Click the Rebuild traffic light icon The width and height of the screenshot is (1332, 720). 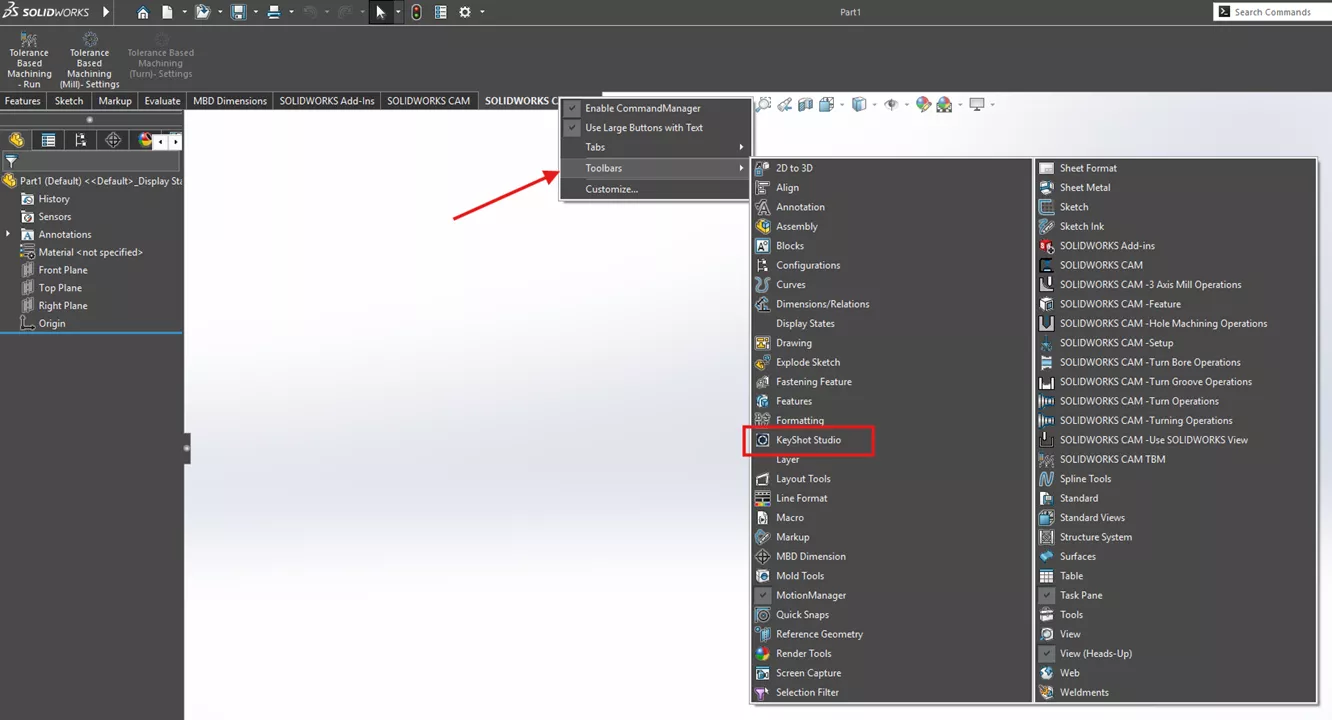(x=416, y=12)
